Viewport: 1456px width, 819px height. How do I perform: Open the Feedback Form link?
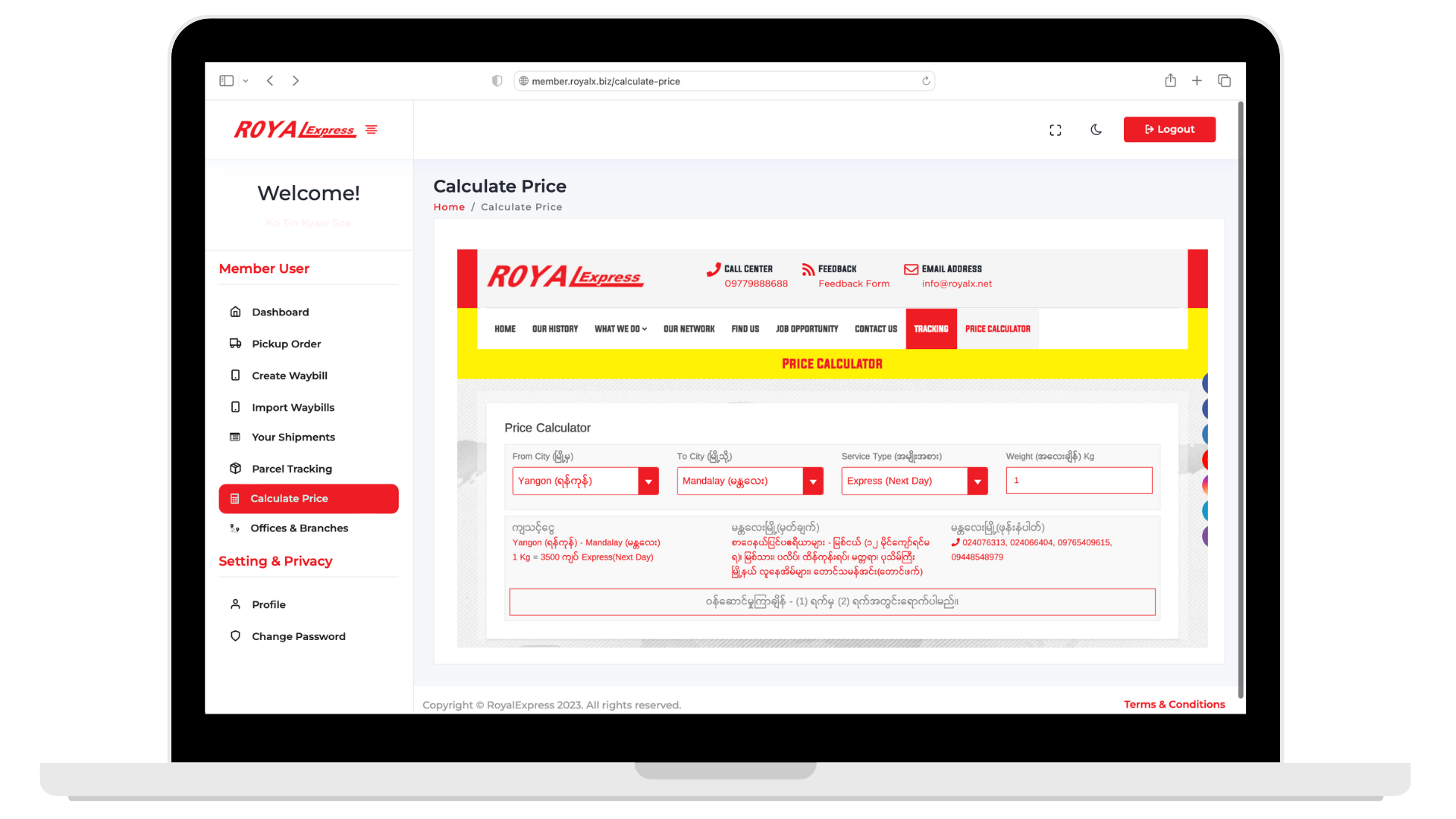[x=854, y=284]
